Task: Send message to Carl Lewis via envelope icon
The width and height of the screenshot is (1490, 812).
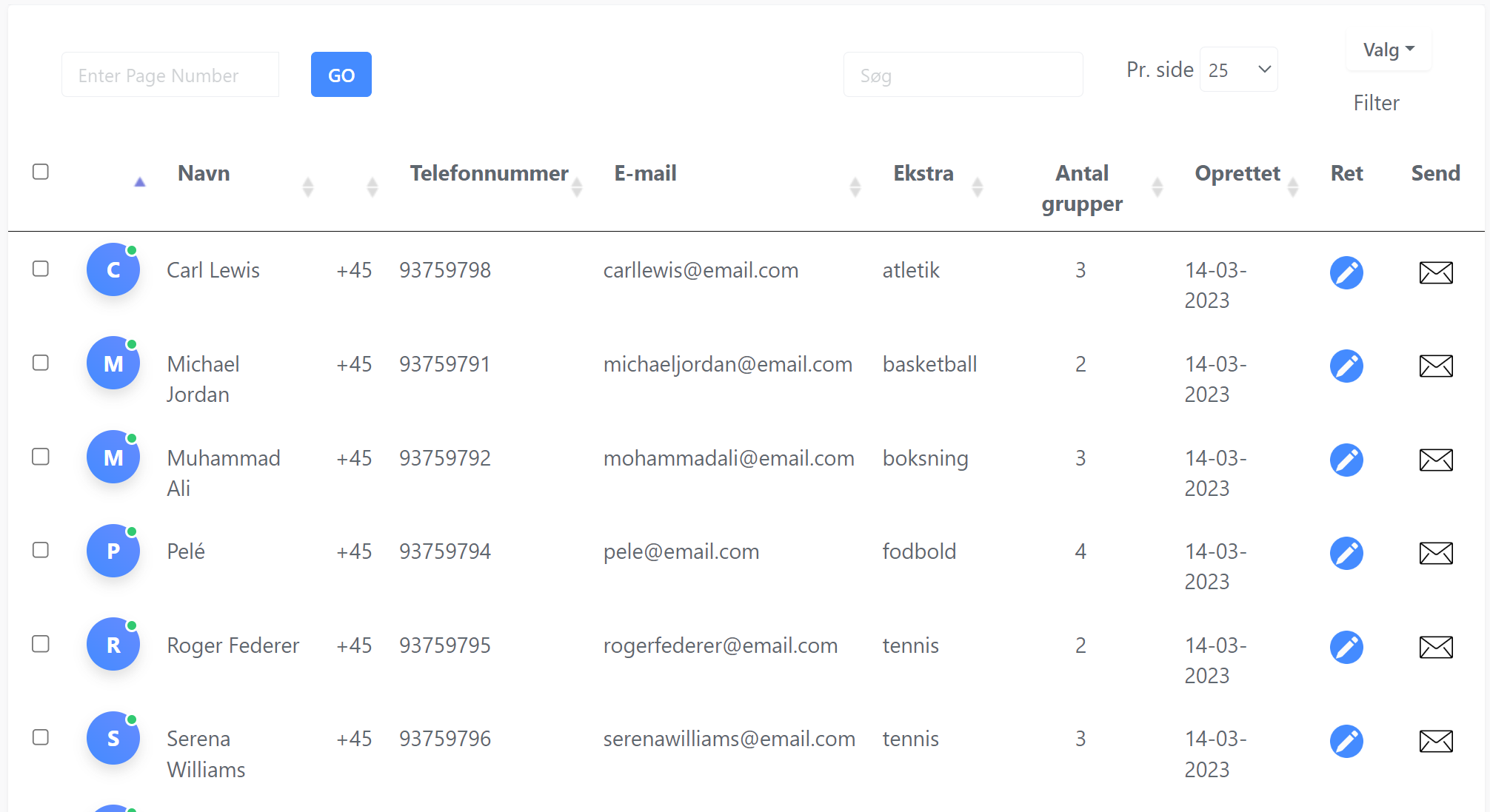Action: pos(1436,272)
